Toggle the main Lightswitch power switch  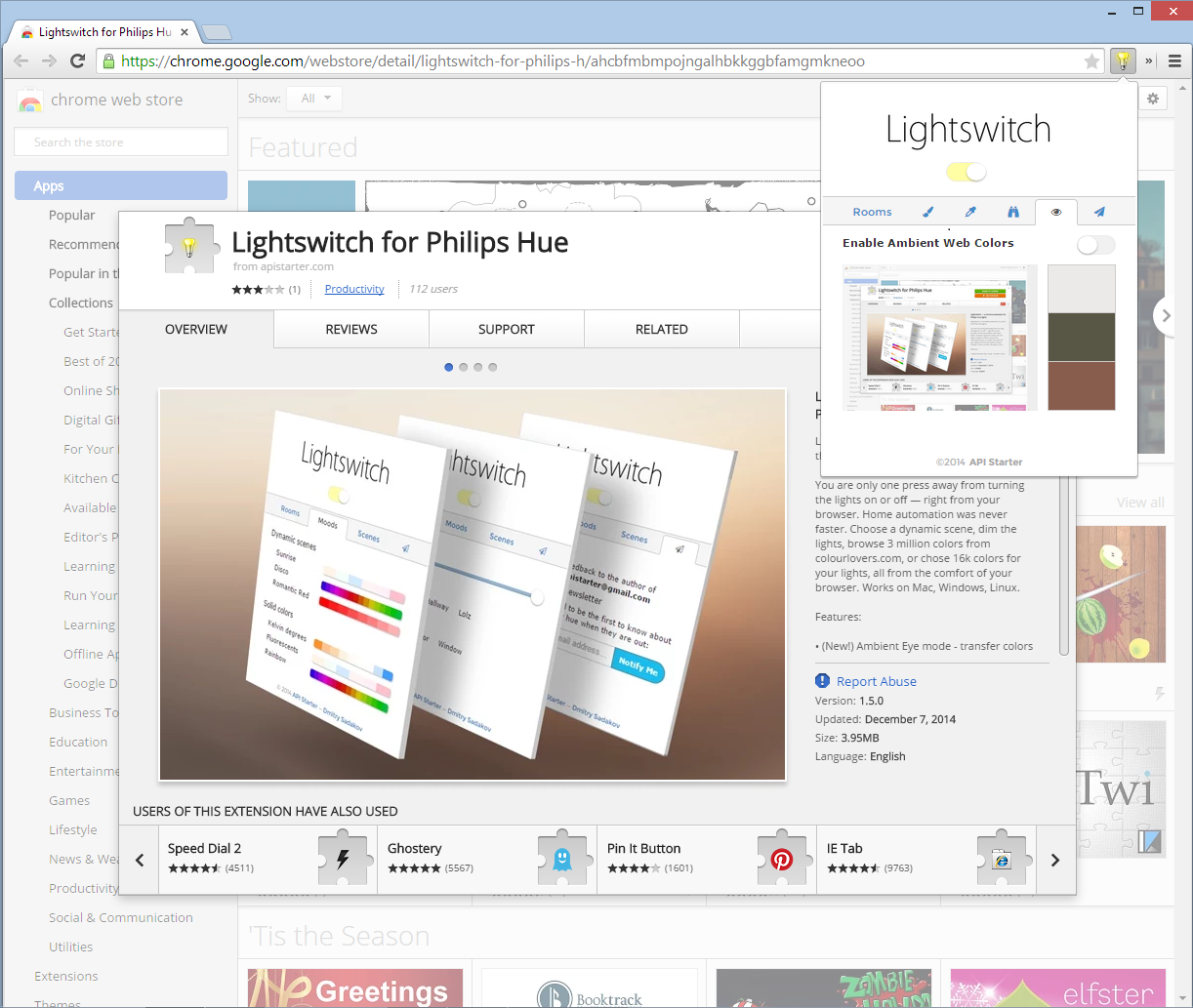coord(967,173)
